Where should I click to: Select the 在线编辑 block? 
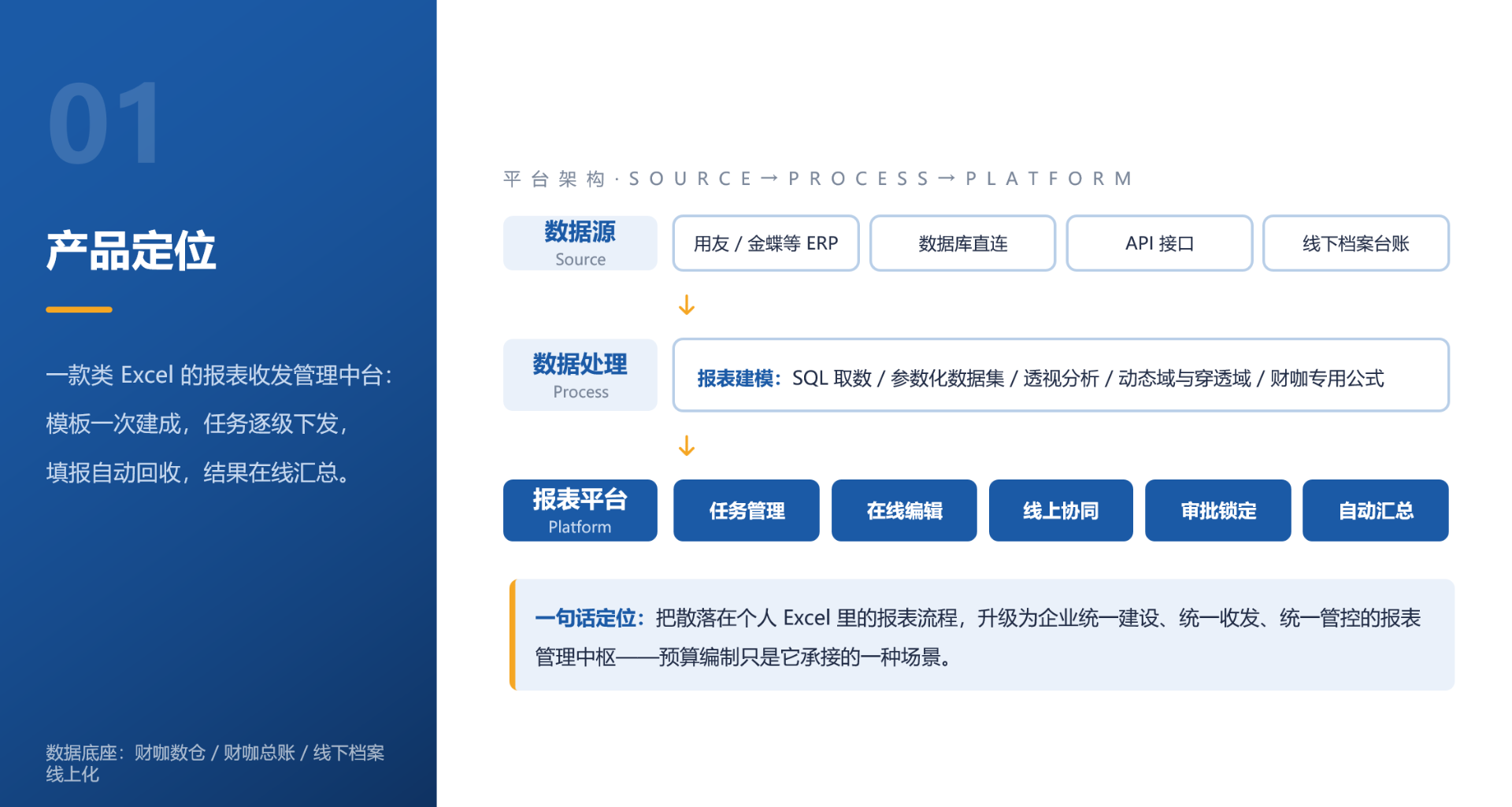tap(904, 510)
